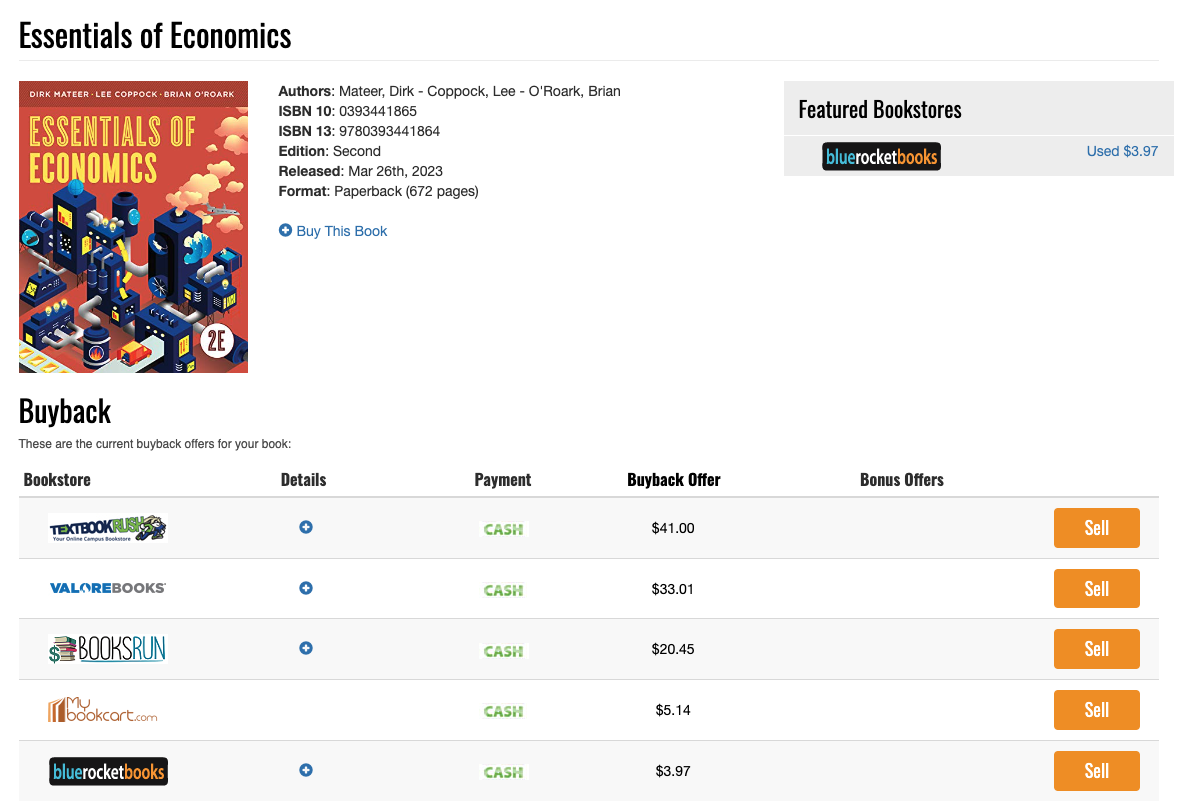Open the BooksRun bookstore logo
The width and height of the screenshot is (1186, 805).
107,648
